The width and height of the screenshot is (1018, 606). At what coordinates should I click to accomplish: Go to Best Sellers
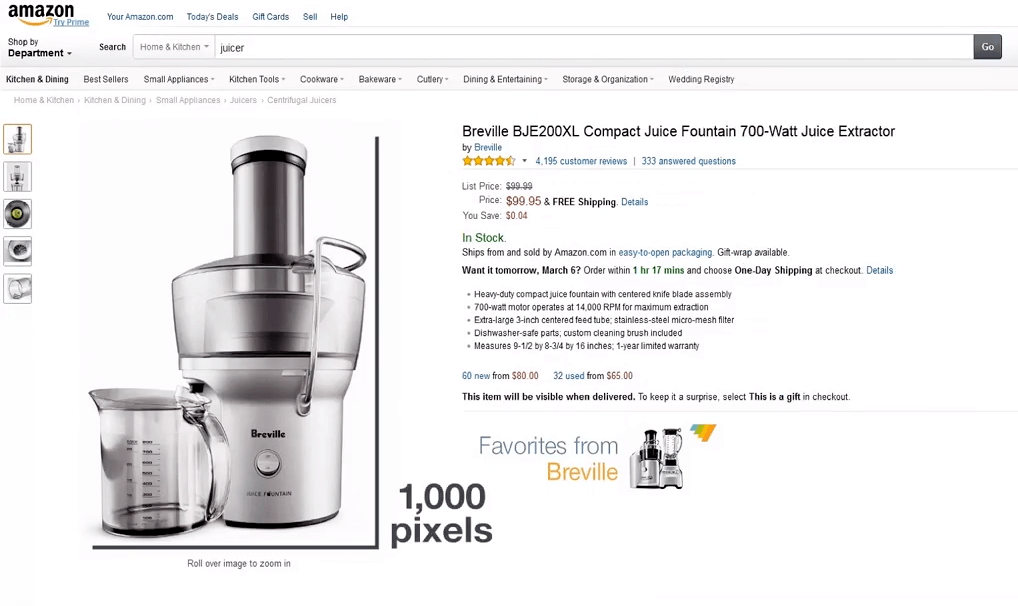pos(106,79)
